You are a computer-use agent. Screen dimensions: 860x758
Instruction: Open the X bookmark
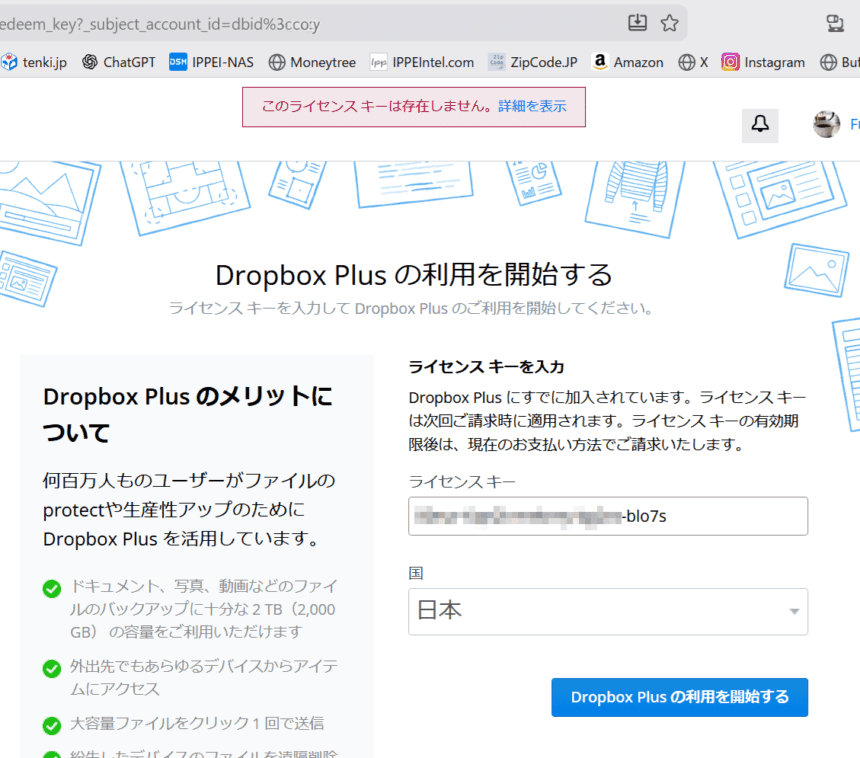coord(693,62)
